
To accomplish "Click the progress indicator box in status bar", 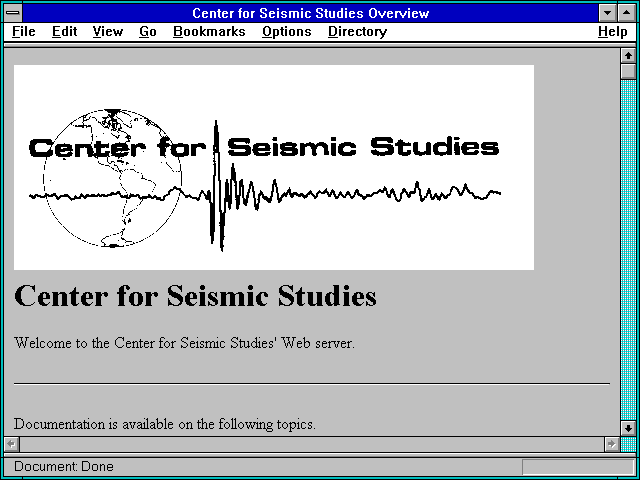I will coord(578,467).
